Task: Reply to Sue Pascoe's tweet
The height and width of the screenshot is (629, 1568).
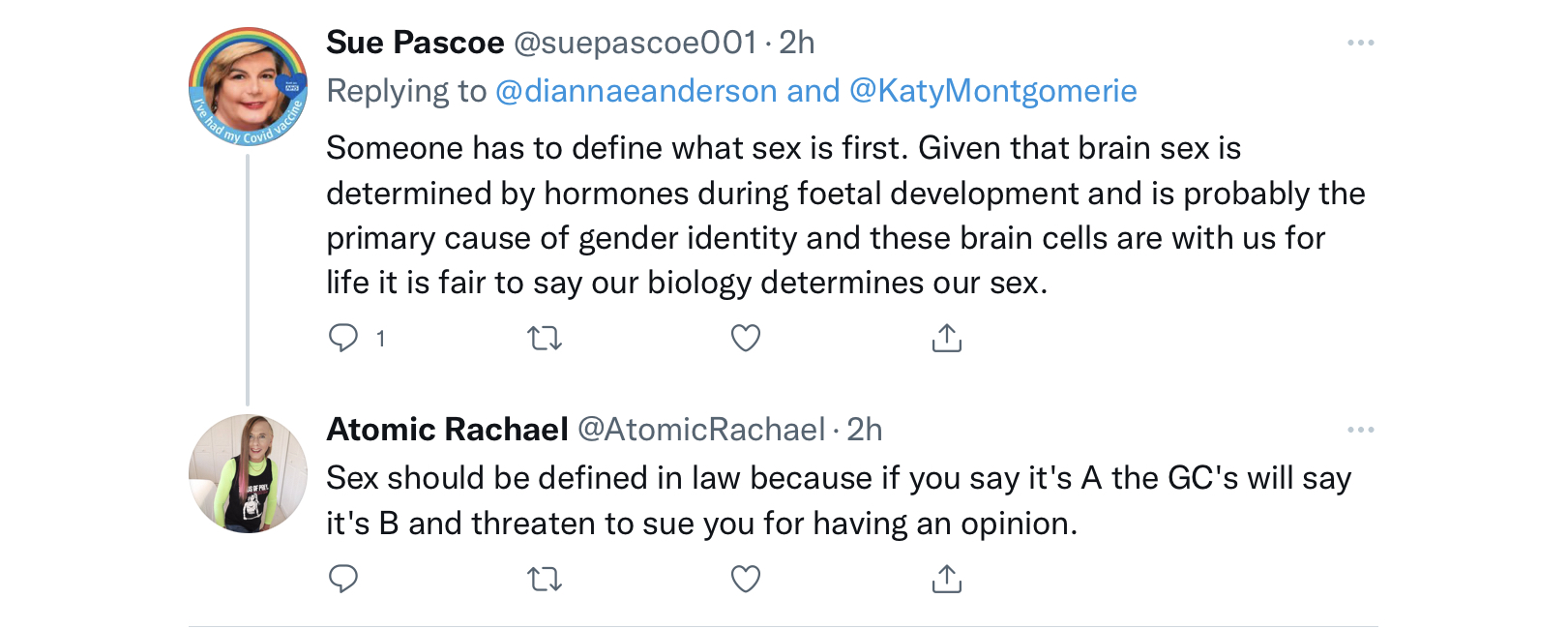Action: click(x=343, y=338)
